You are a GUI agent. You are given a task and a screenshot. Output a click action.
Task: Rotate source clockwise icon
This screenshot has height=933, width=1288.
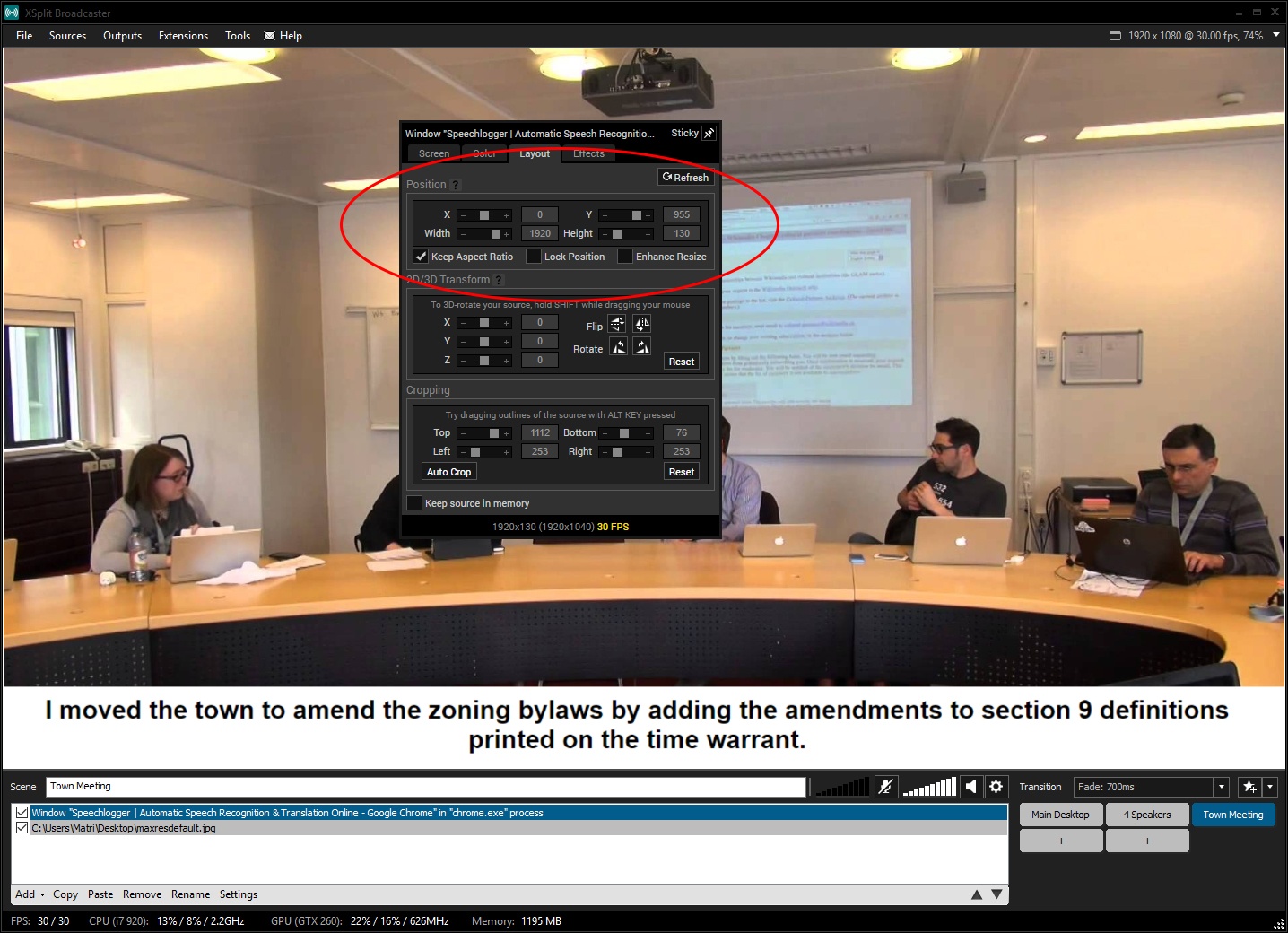coord(642,346)
